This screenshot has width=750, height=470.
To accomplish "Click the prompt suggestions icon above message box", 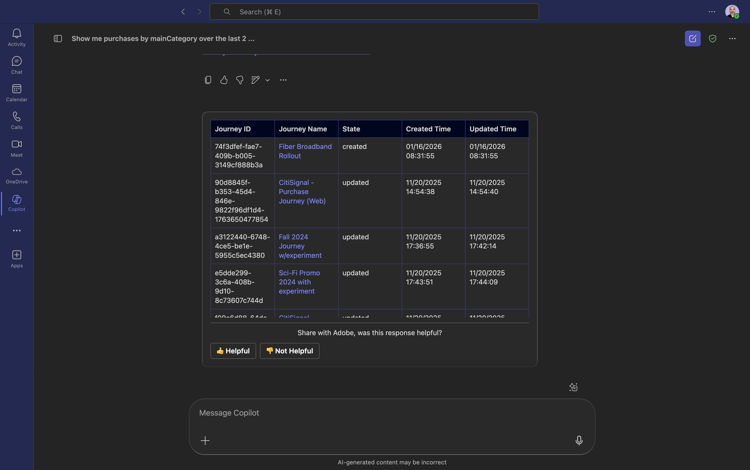I will coord(573,387).
